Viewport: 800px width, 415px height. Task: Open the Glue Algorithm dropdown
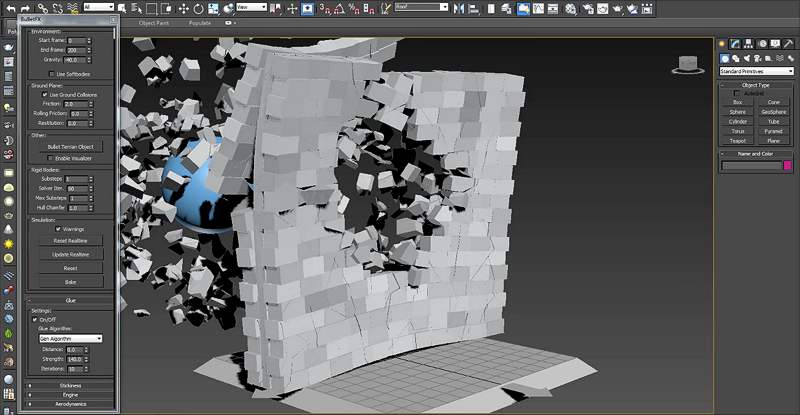pyautogui.click(x=70, y=338)
